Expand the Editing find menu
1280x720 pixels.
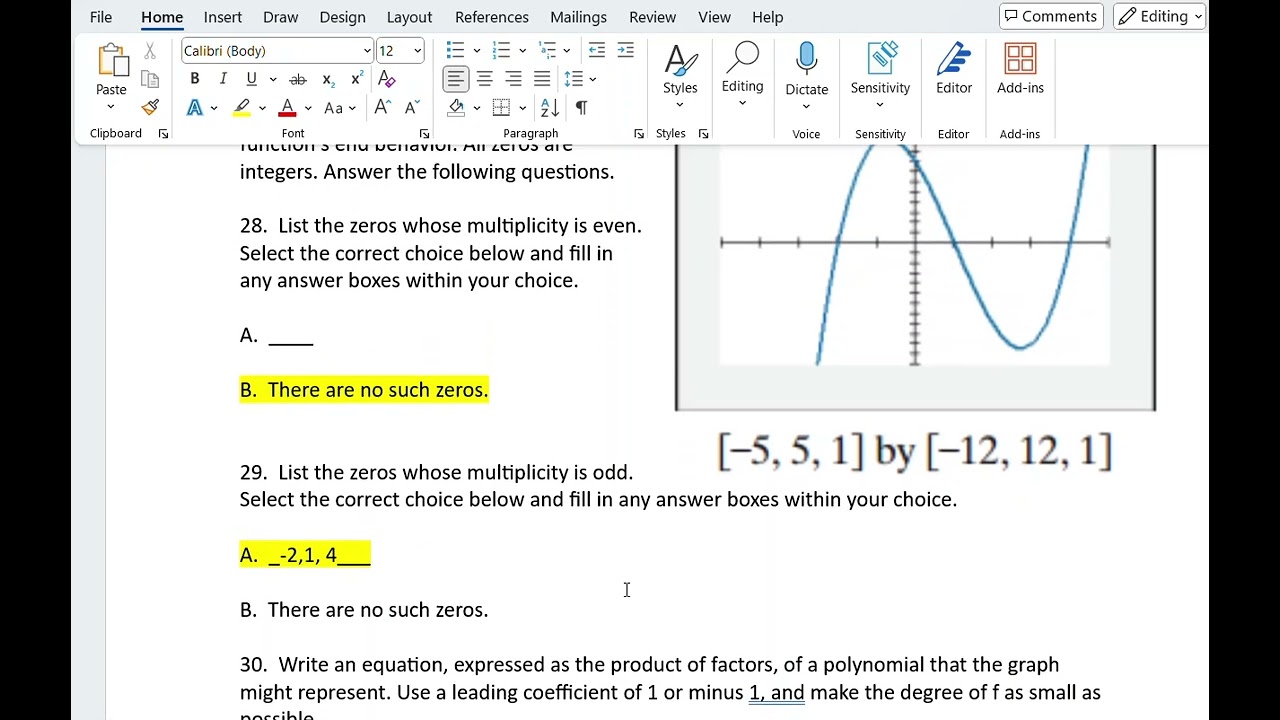[743, 72]
